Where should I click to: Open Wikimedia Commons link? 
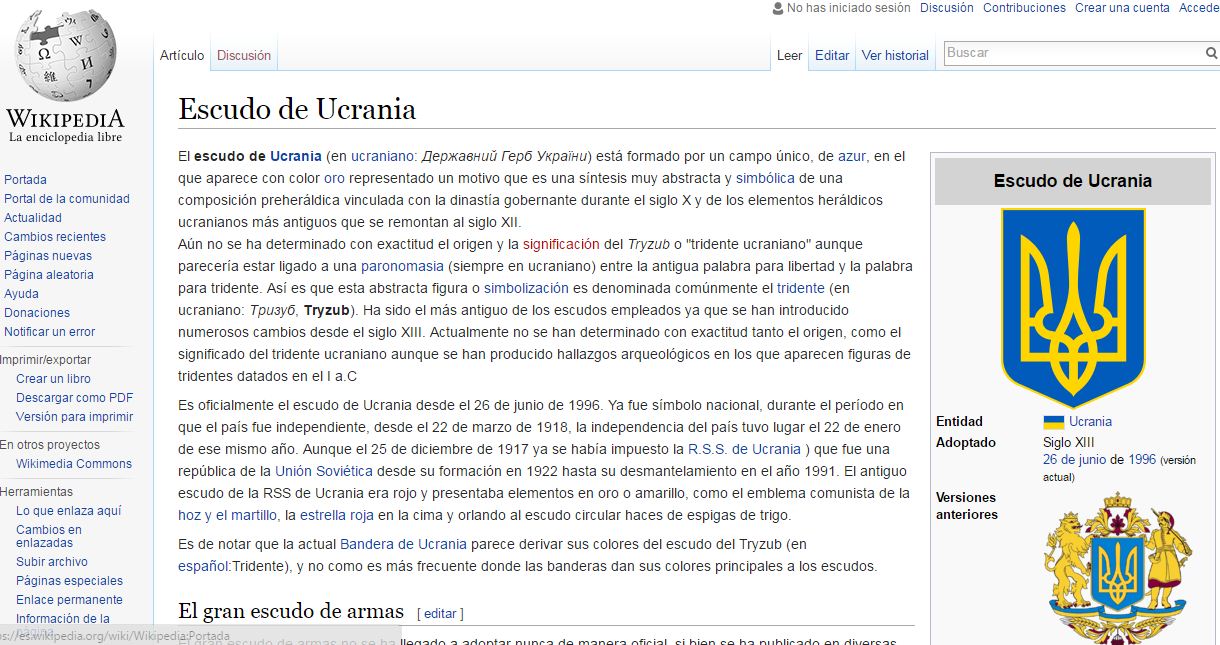pos(74,464)
